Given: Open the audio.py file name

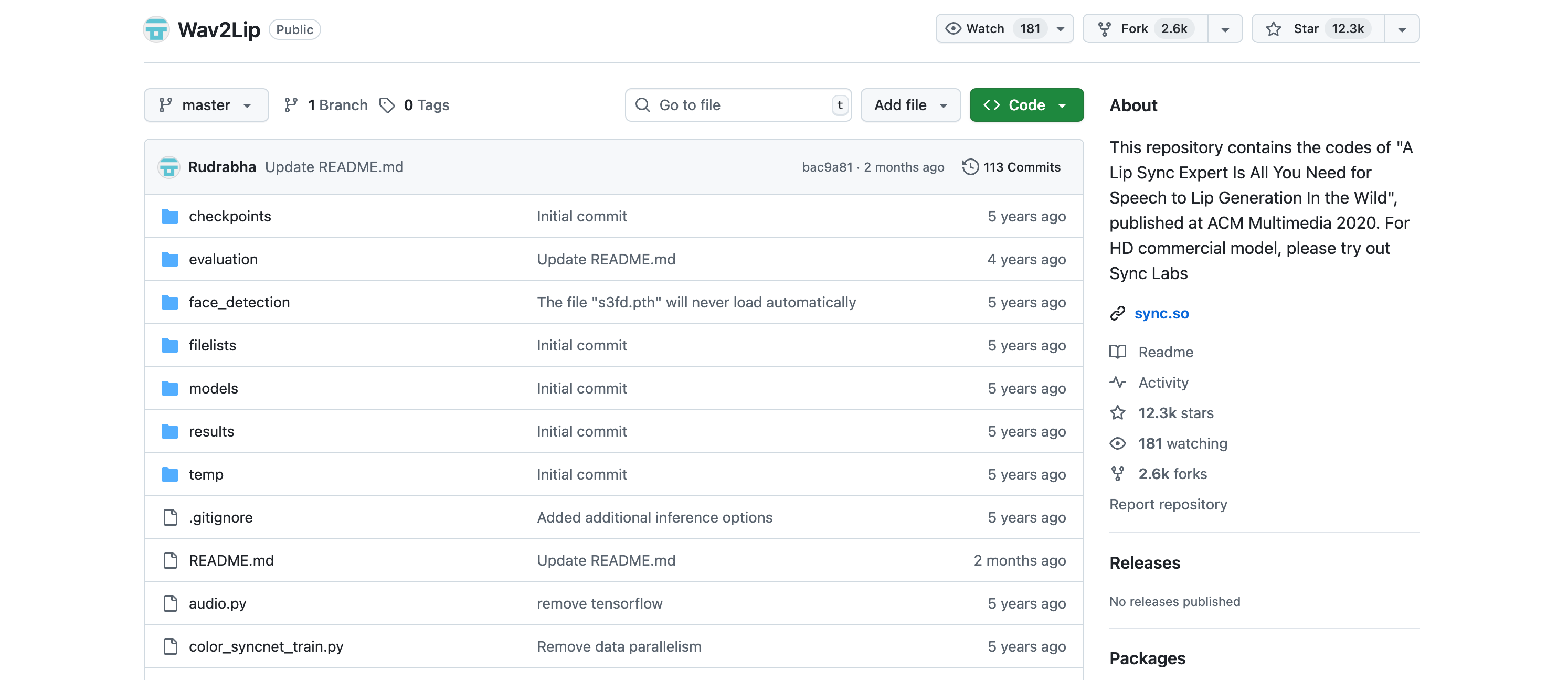Looking at the screenshot, I should click(x=217, y=603).
